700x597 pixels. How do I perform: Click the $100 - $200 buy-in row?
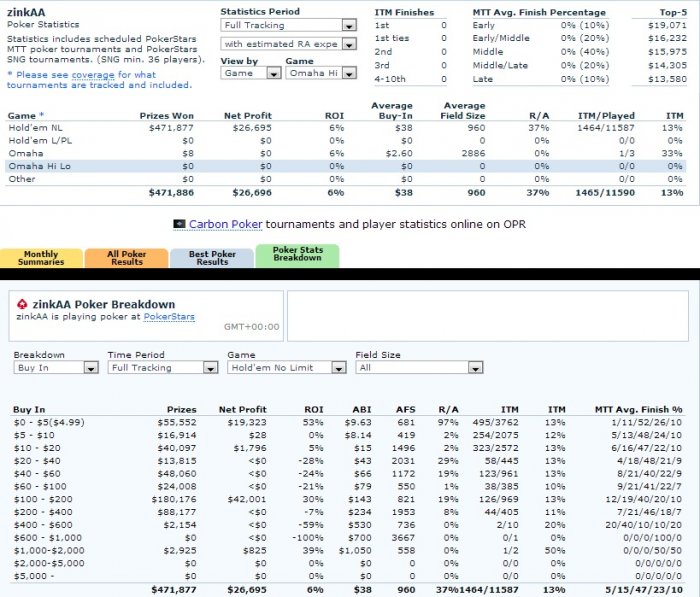[347, 499]
